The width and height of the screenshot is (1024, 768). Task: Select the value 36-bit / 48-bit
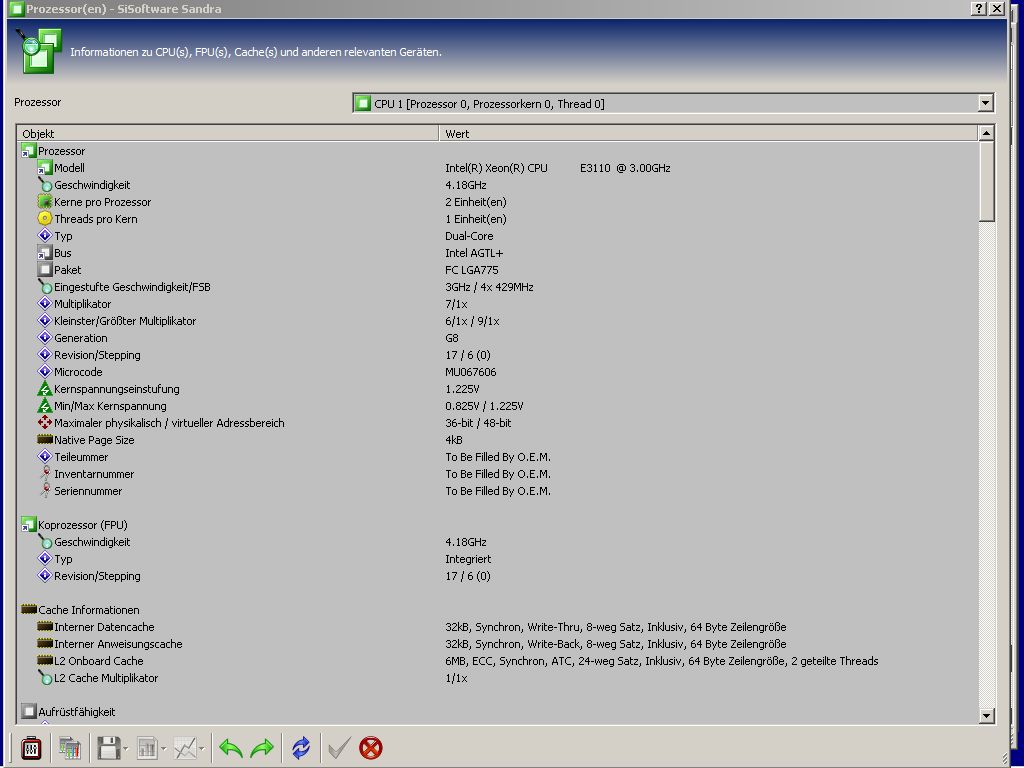pyautogui.click(x=478, y=423)
